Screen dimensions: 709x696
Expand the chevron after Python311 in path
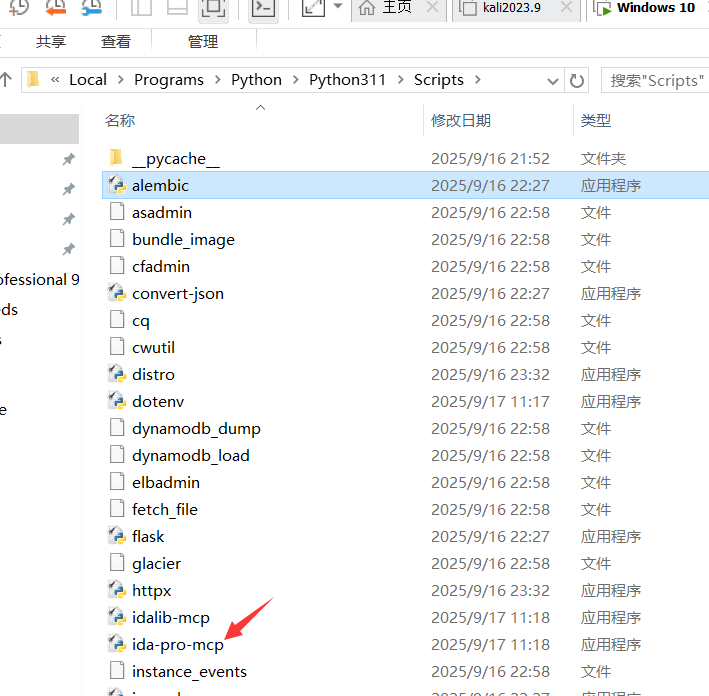coord(400,80)
